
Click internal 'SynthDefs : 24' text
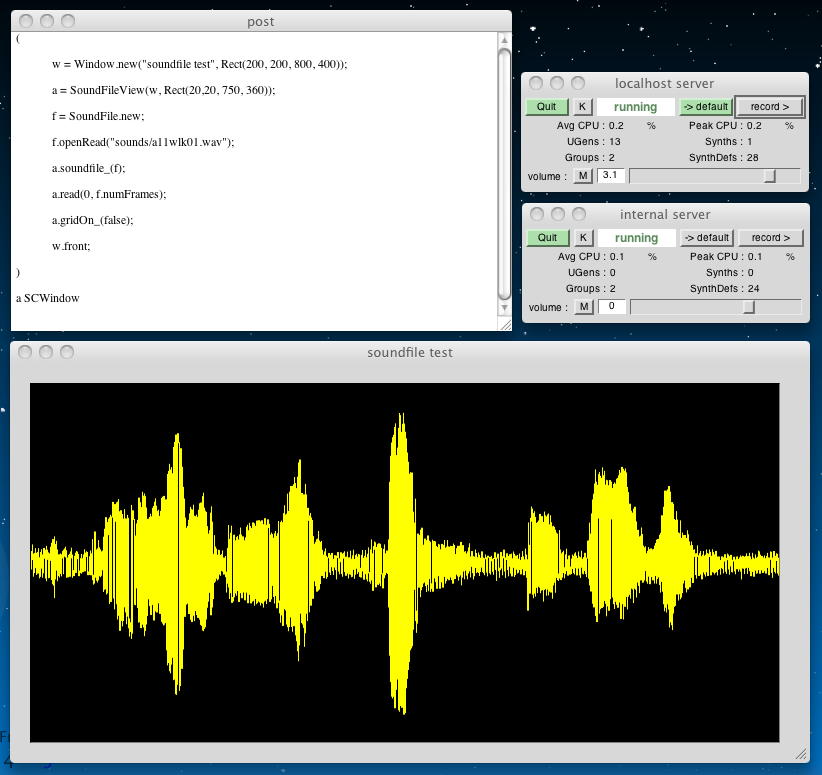click(724, 288)
